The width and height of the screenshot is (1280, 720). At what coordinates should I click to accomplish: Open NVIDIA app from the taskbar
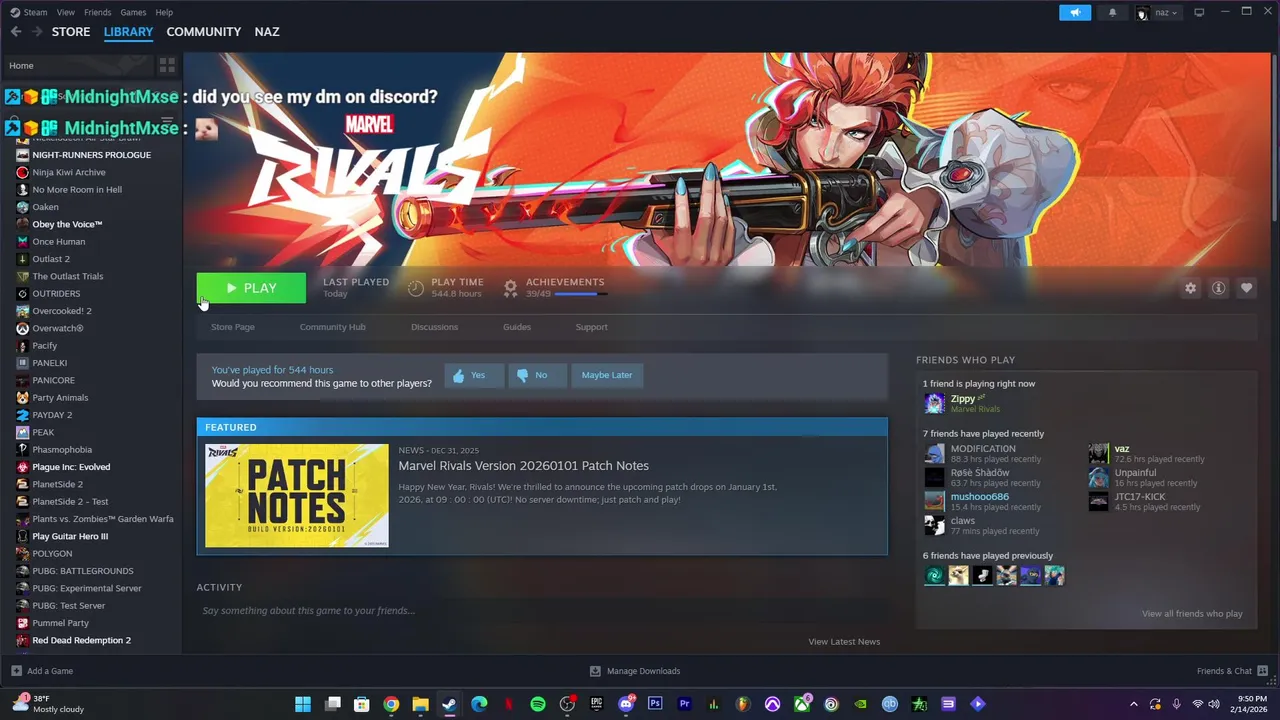pos(861,704)
